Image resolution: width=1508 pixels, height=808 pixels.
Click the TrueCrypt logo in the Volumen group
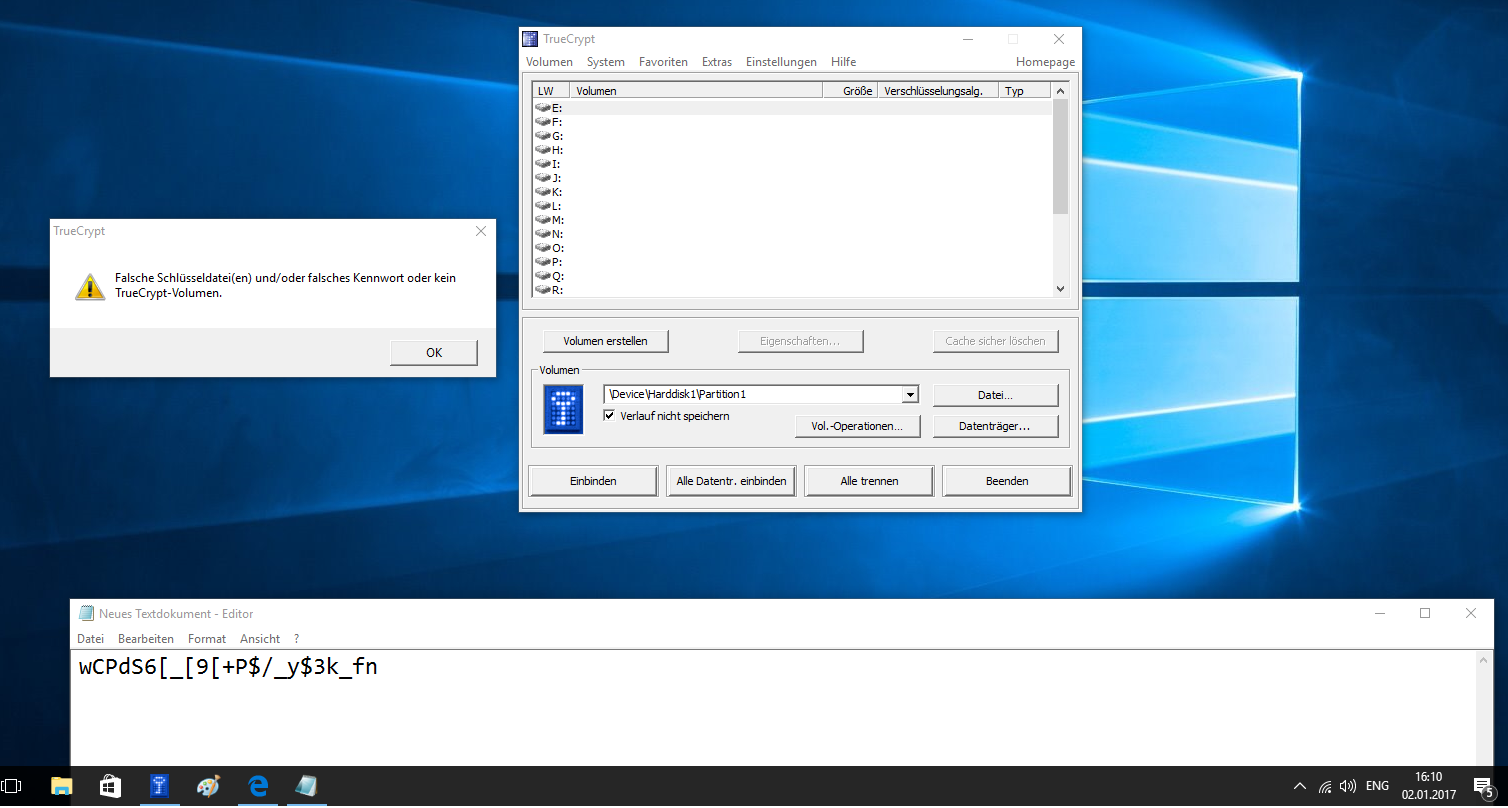point(563,409)
